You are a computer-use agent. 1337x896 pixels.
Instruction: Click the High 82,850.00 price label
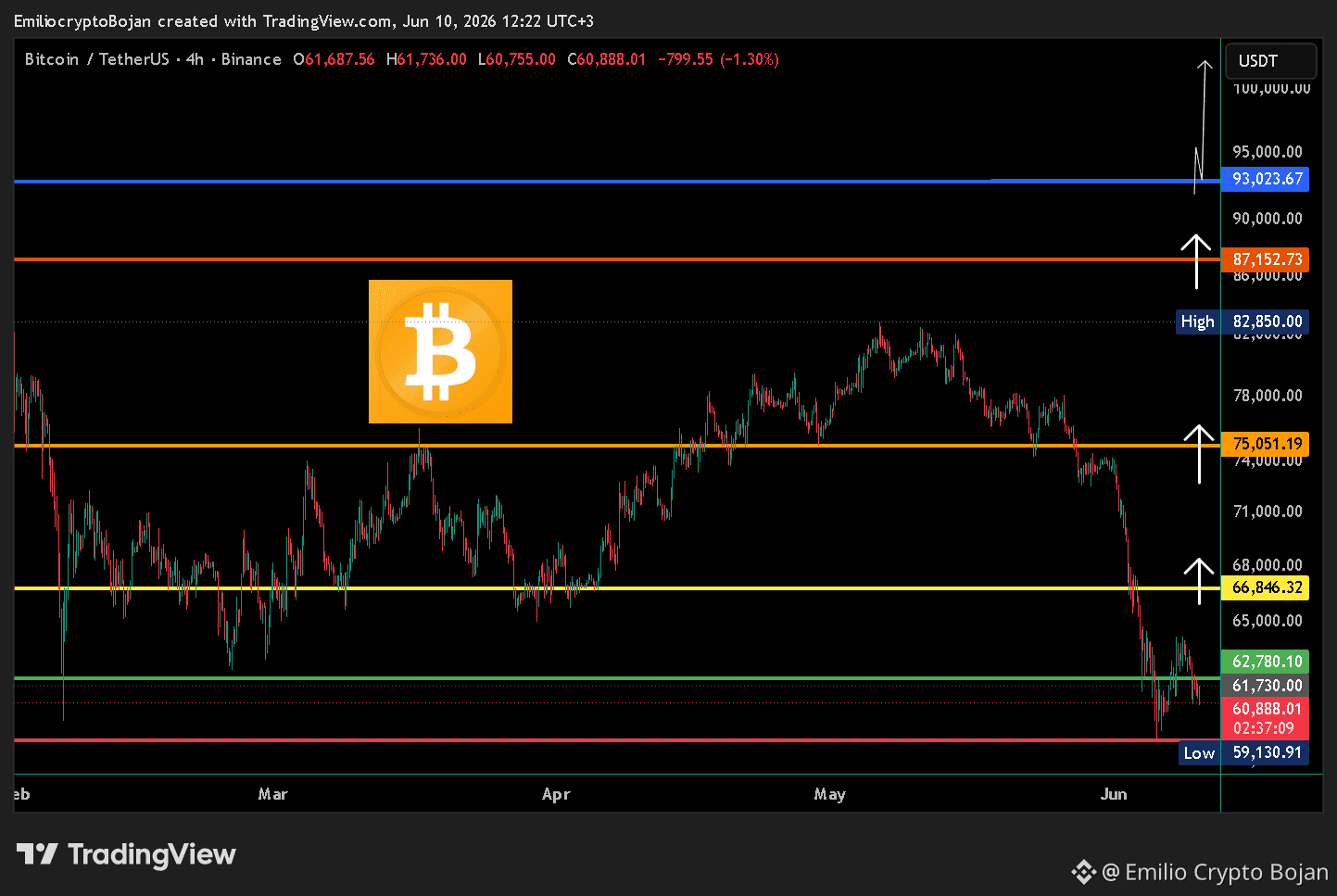tap(1242, 322)
